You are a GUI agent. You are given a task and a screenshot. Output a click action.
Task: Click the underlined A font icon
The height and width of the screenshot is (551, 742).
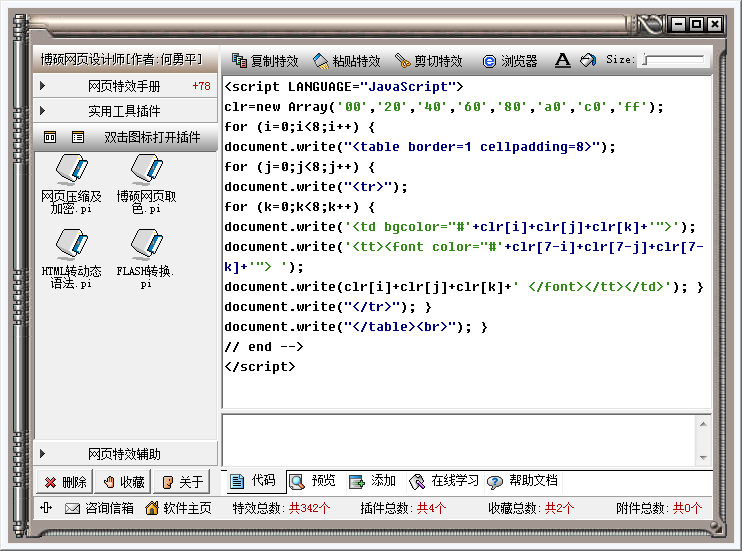coord(562,60)
